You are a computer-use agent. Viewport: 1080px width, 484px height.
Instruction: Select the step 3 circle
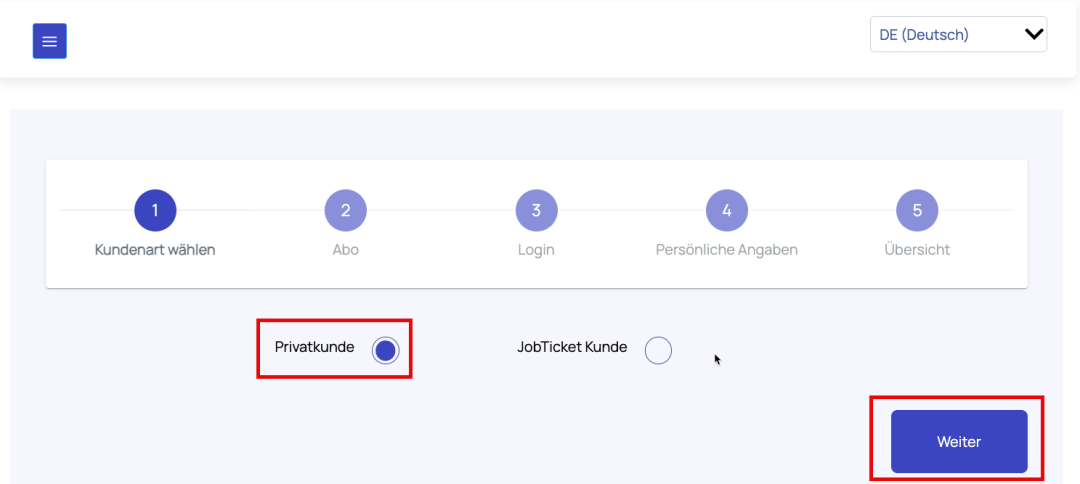click(x=536, y=210)
